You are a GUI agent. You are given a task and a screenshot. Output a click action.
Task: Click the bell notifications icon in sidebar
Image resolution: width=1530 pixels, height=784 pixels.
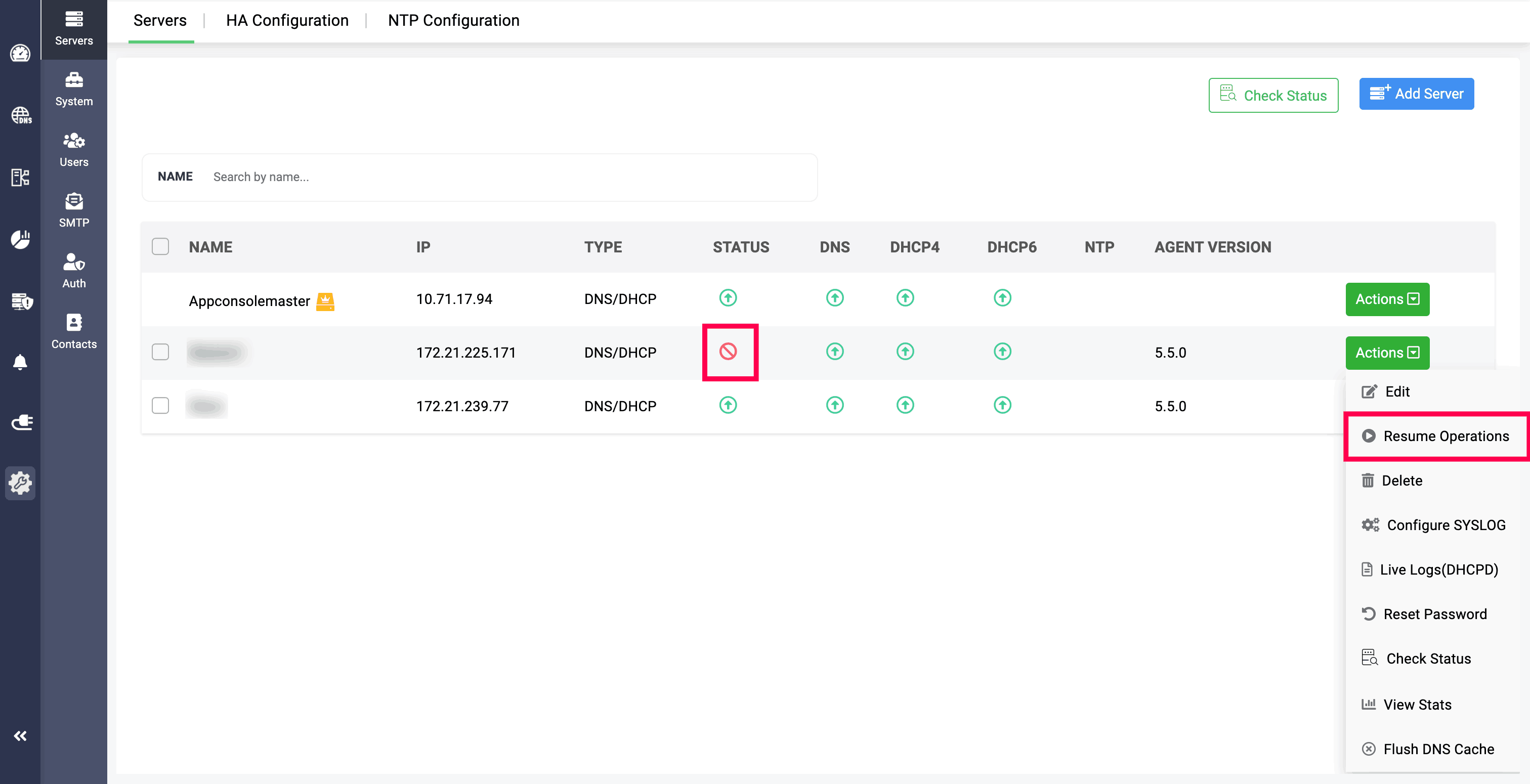20,362
